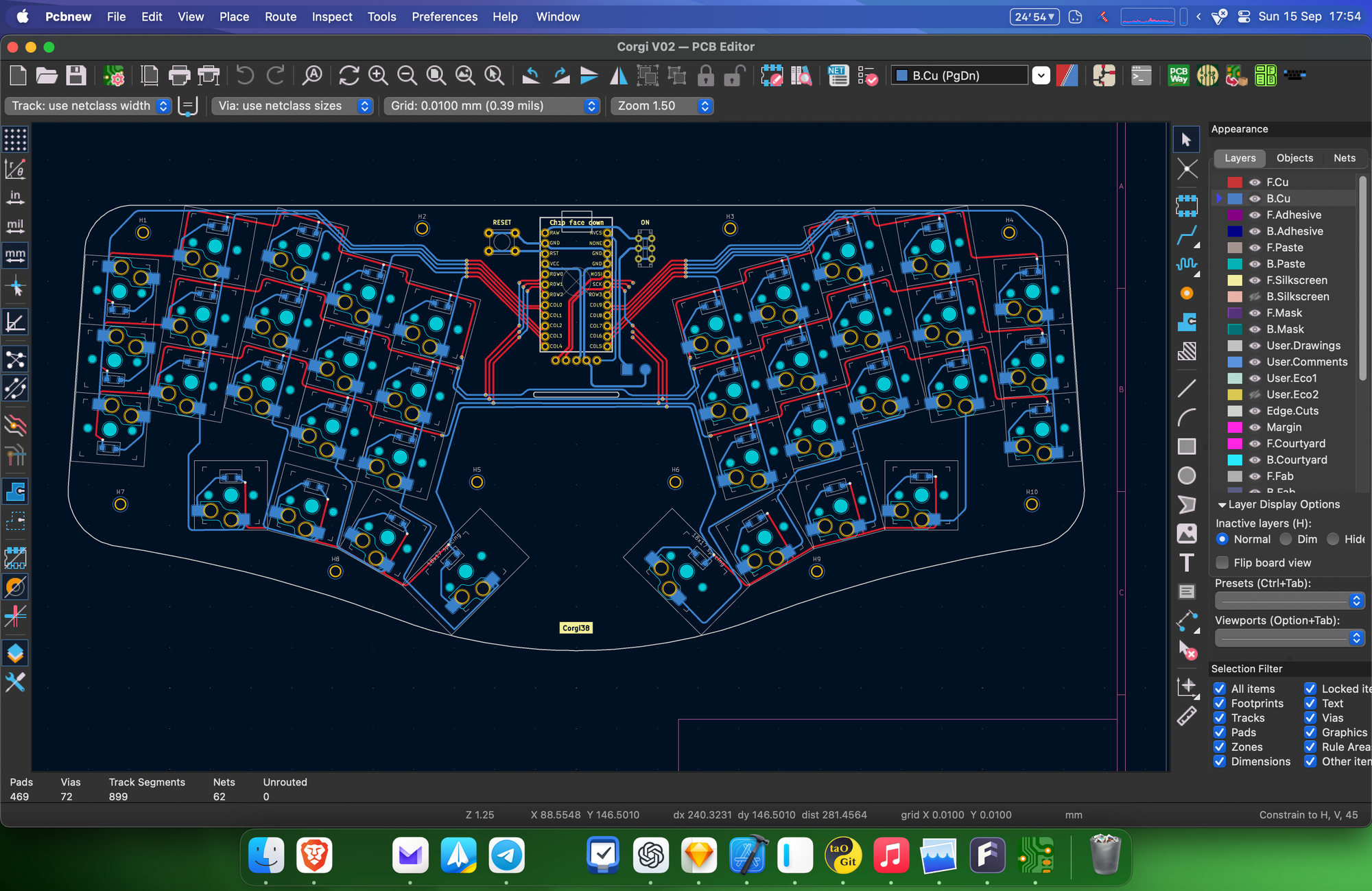This screenshot has height=891, width=1372.
Task: Select the Add text tool
Action: tap(1186, 562)
